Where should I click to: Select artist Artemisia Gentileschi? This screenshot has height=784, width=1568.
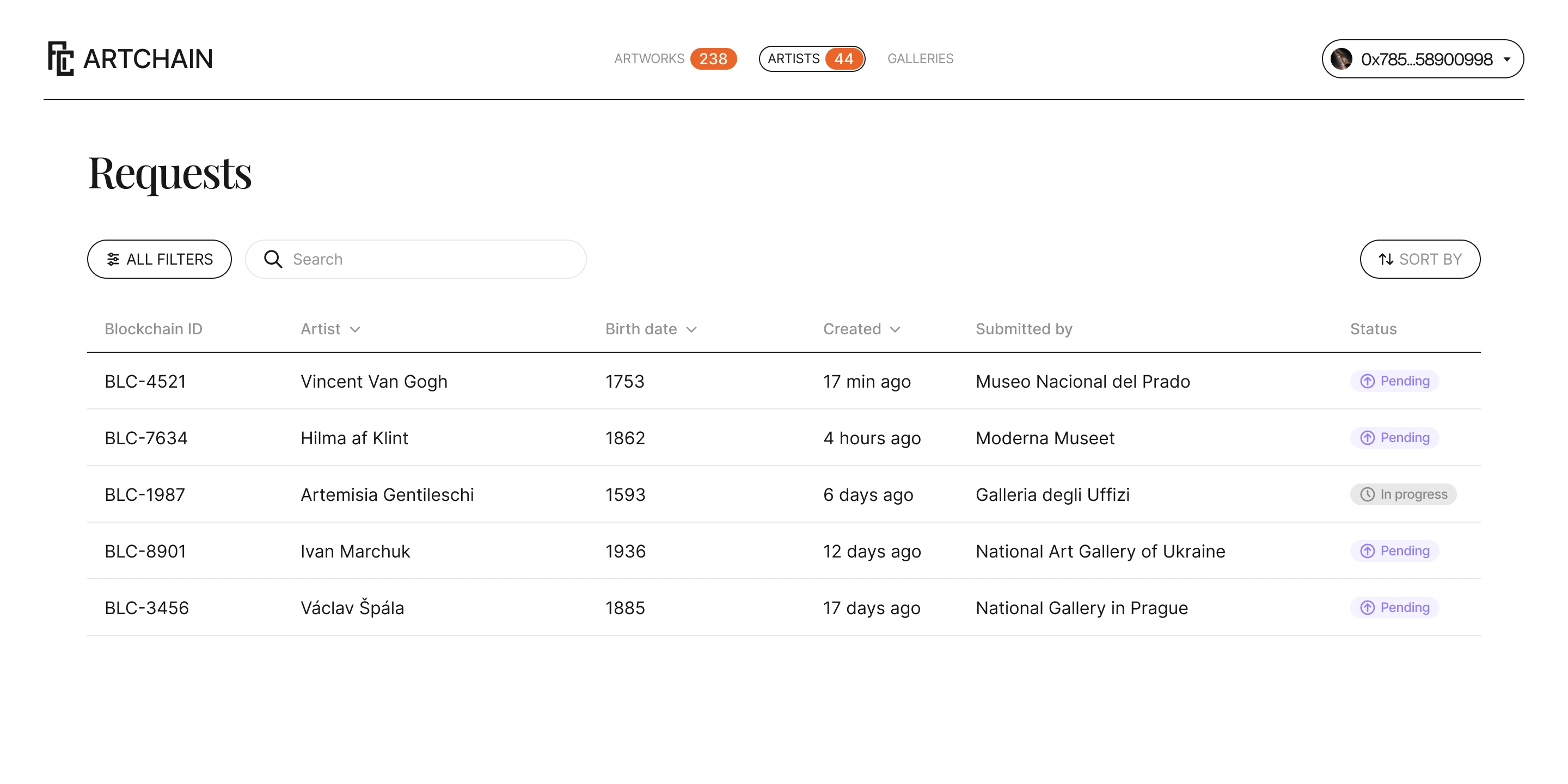[387, 494]
